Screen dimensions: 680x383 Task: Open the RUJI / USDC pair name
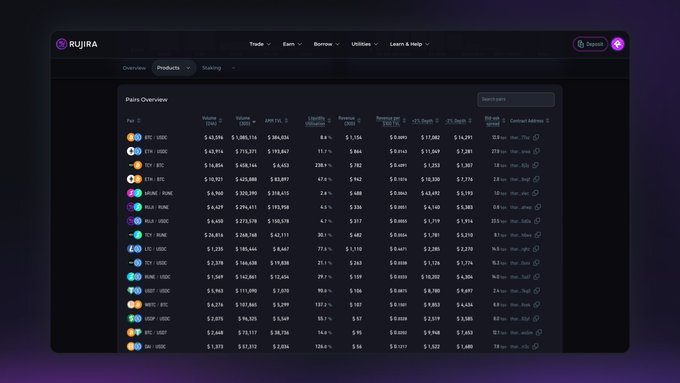(157, 221)
